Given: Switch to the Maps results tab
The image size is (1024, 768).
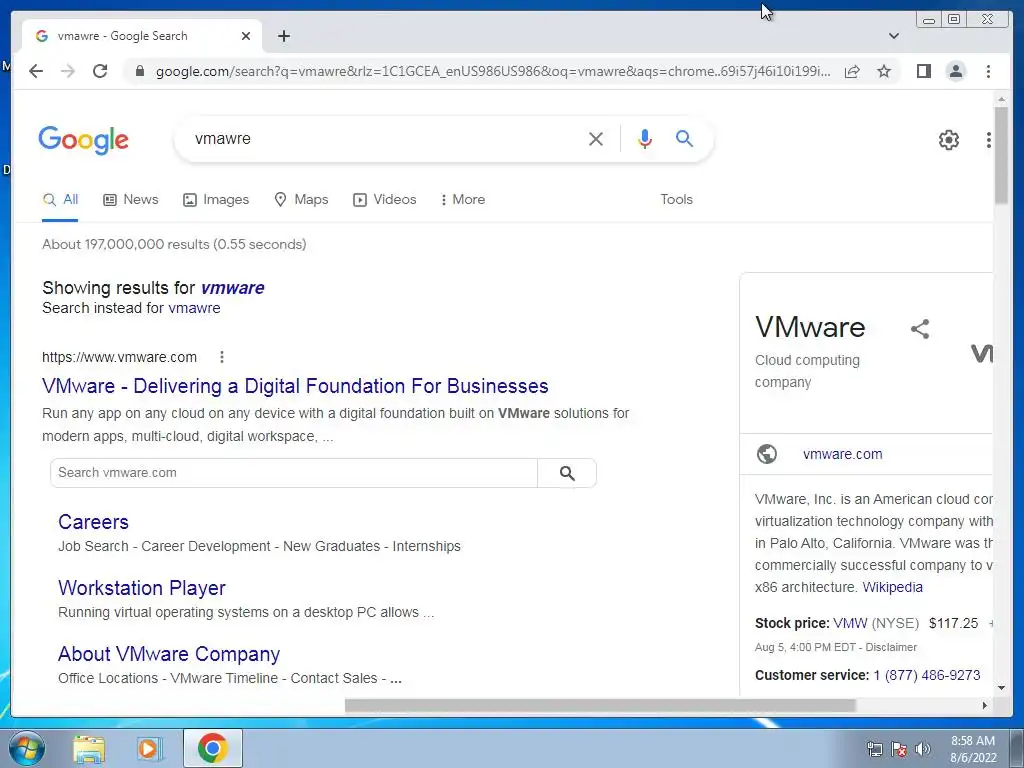Looking at the screenshot, I should [301, 200].
